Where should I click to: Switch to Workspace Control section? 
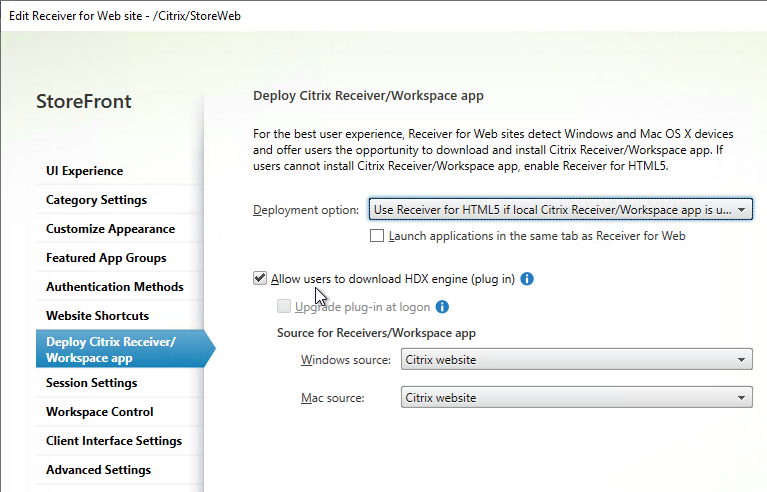click(x=120, y=412)
